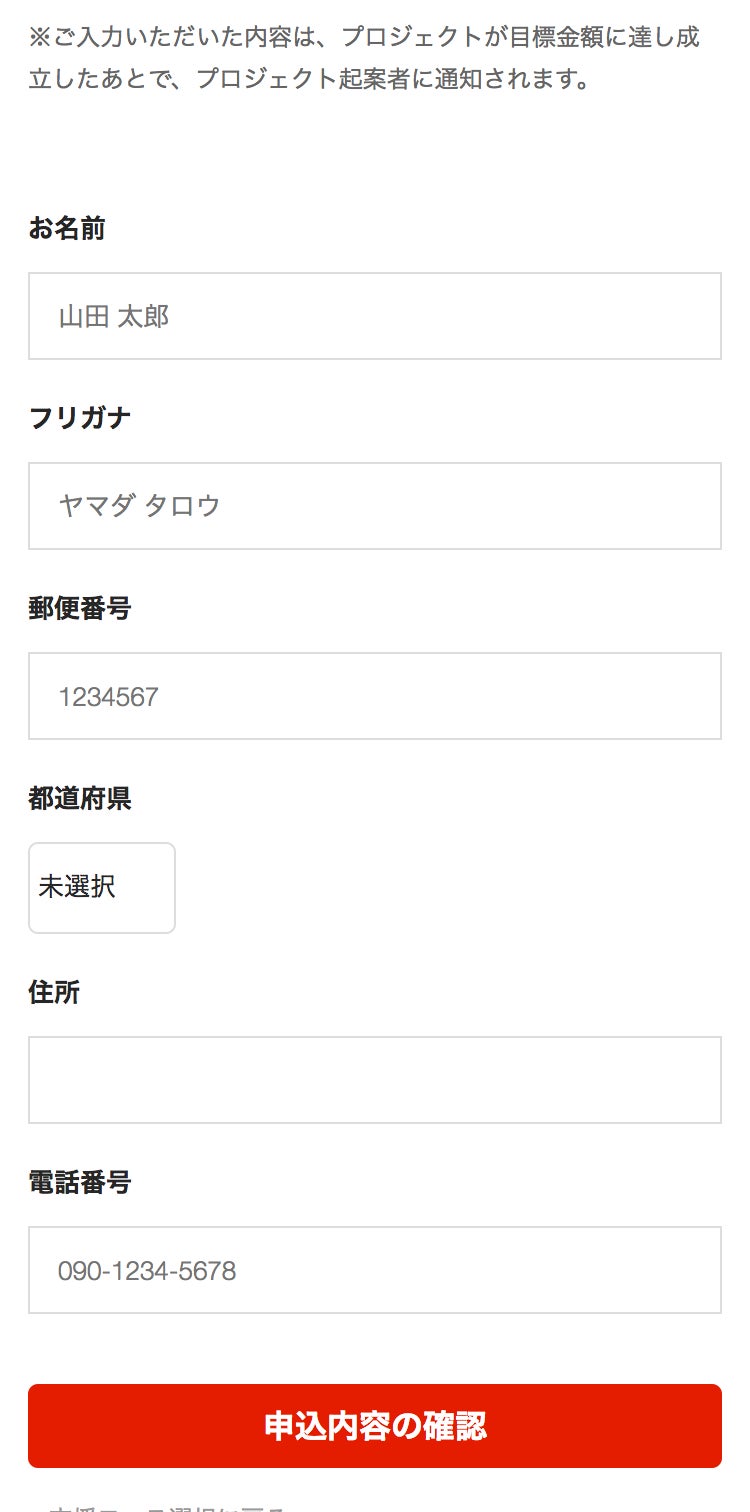Click the 郵便番号 postal code field
The image size is (750, 1512).
pyautogui.click(x=375, y=696)
